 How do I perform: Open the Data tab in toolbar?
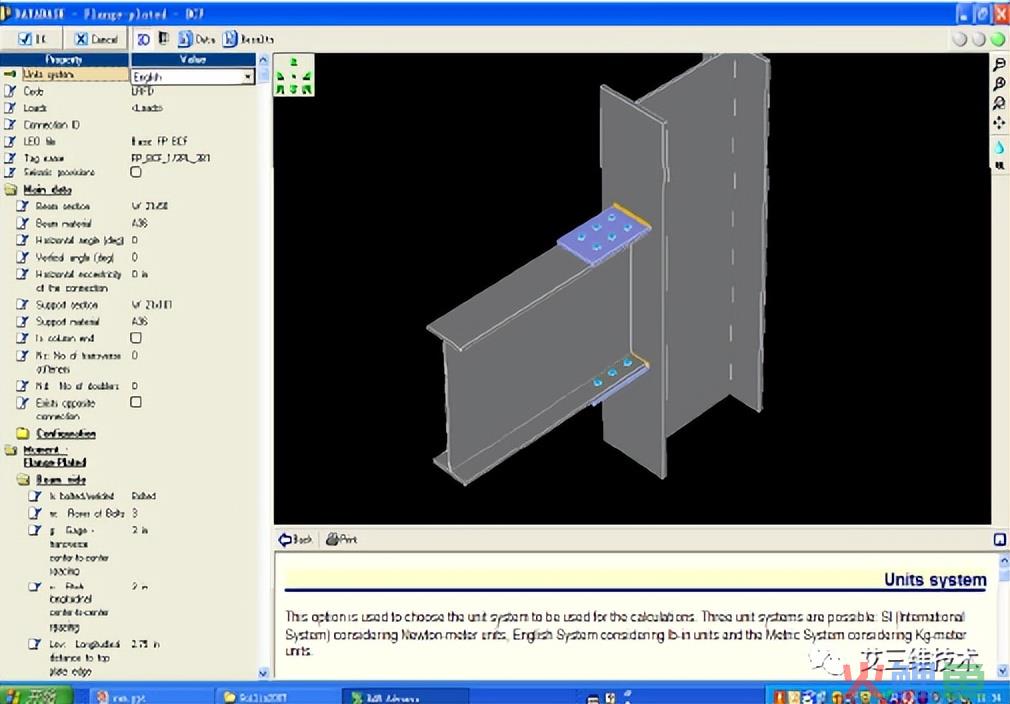[196, 39]
